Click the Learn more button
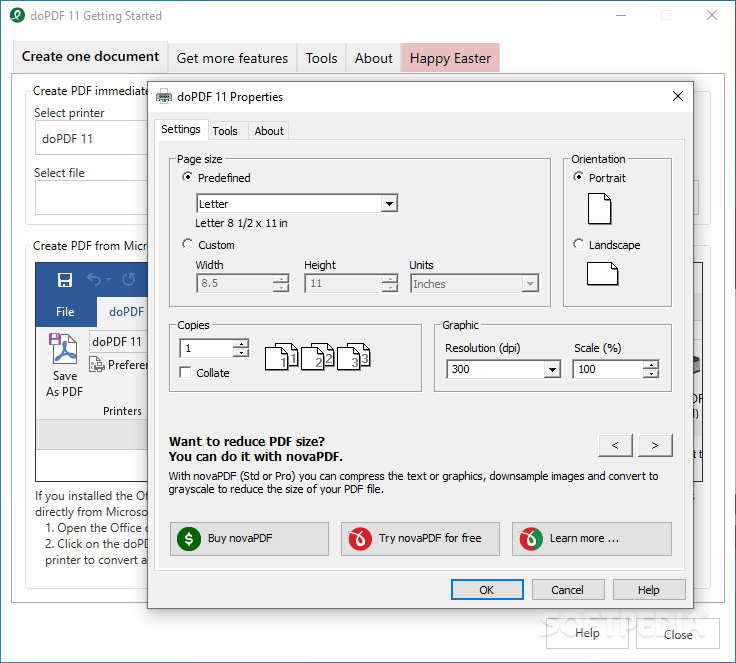 point(591,539)
